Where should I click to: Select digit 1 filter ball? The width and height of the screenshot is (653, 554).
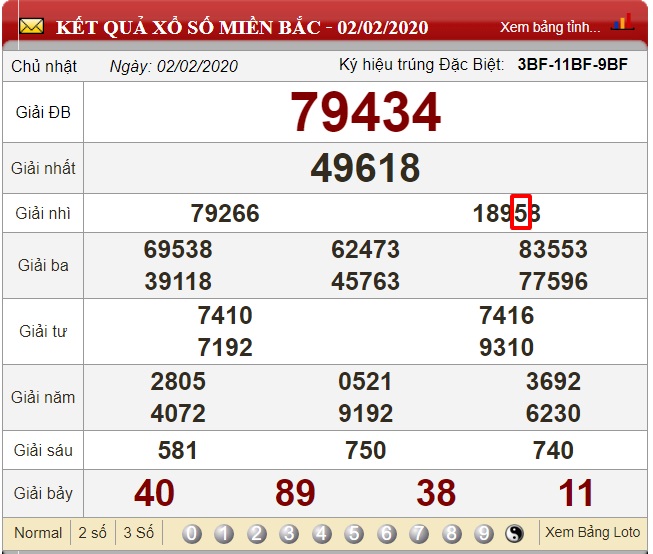[224, 533]
